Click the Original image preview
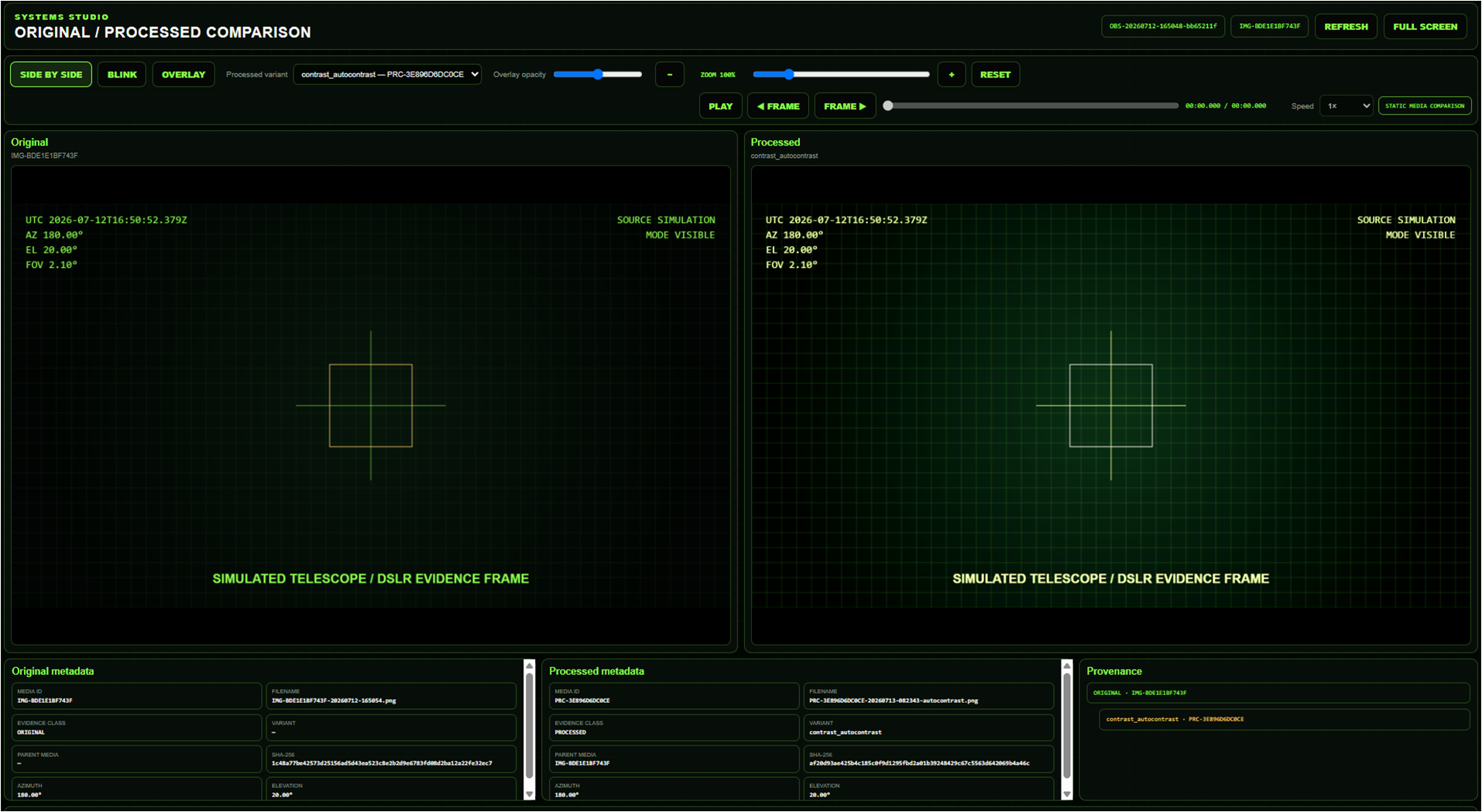Image resolution: width=1482 pixels, height=812 pixels. [371, 405]
